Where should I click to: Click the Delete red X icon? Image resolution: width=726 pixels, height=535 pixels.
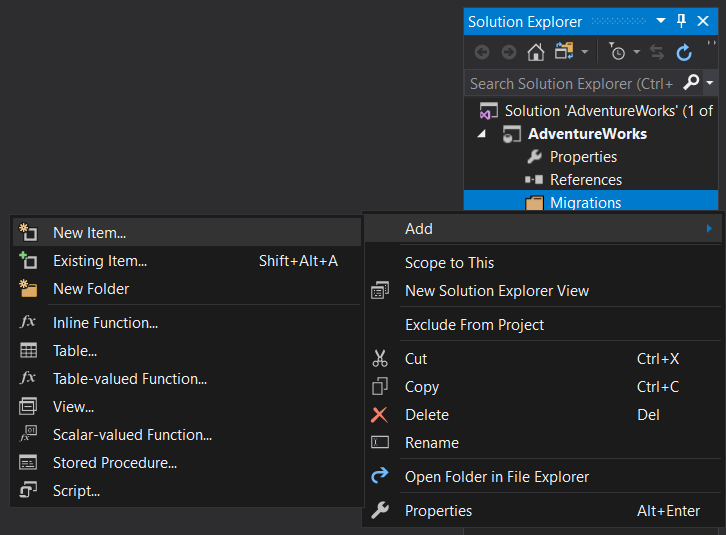click(x=380, y=415)
